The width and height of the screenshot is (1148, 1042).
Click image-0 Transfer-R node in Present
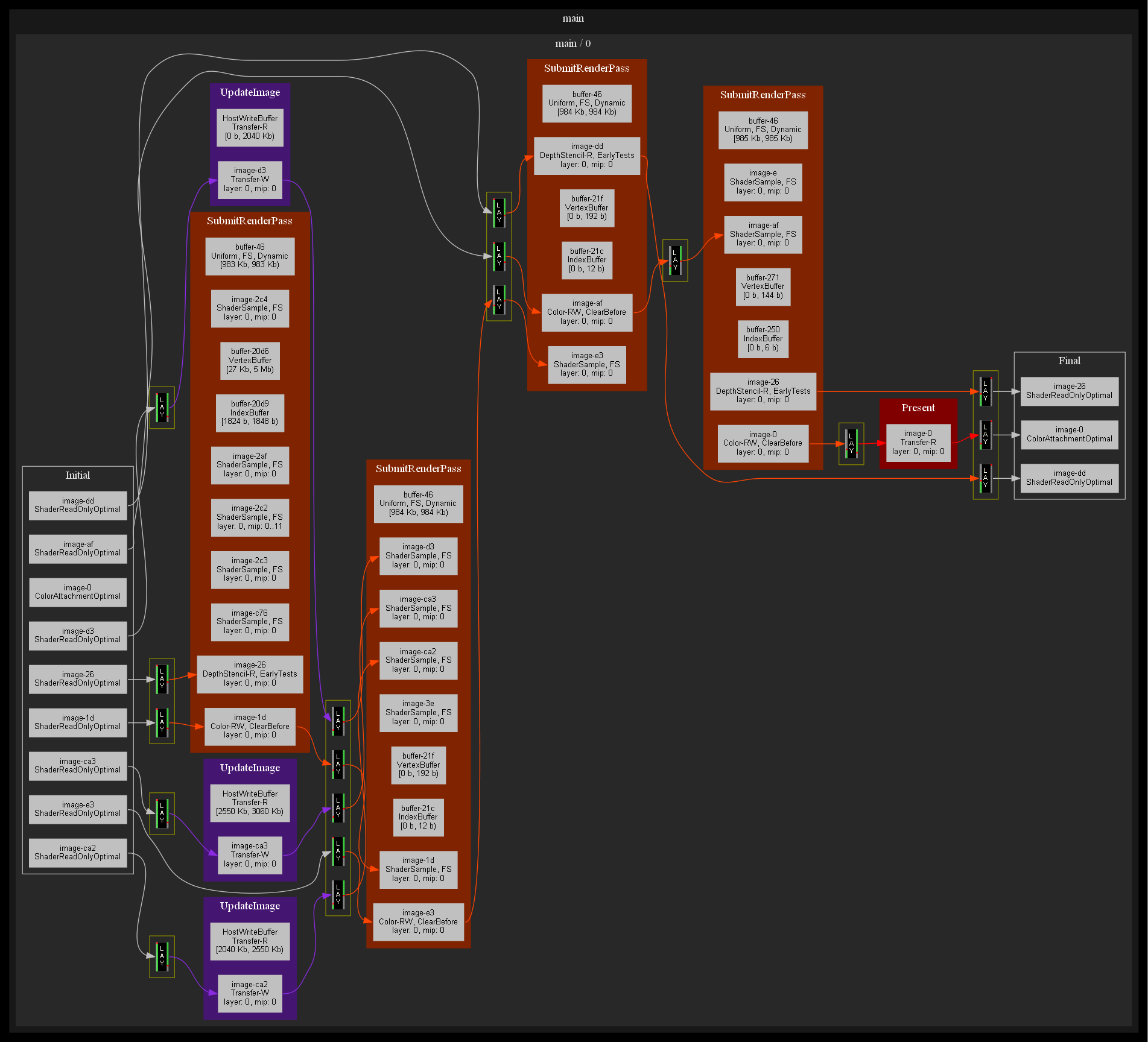pyautogui.click(x=918, y=443)
